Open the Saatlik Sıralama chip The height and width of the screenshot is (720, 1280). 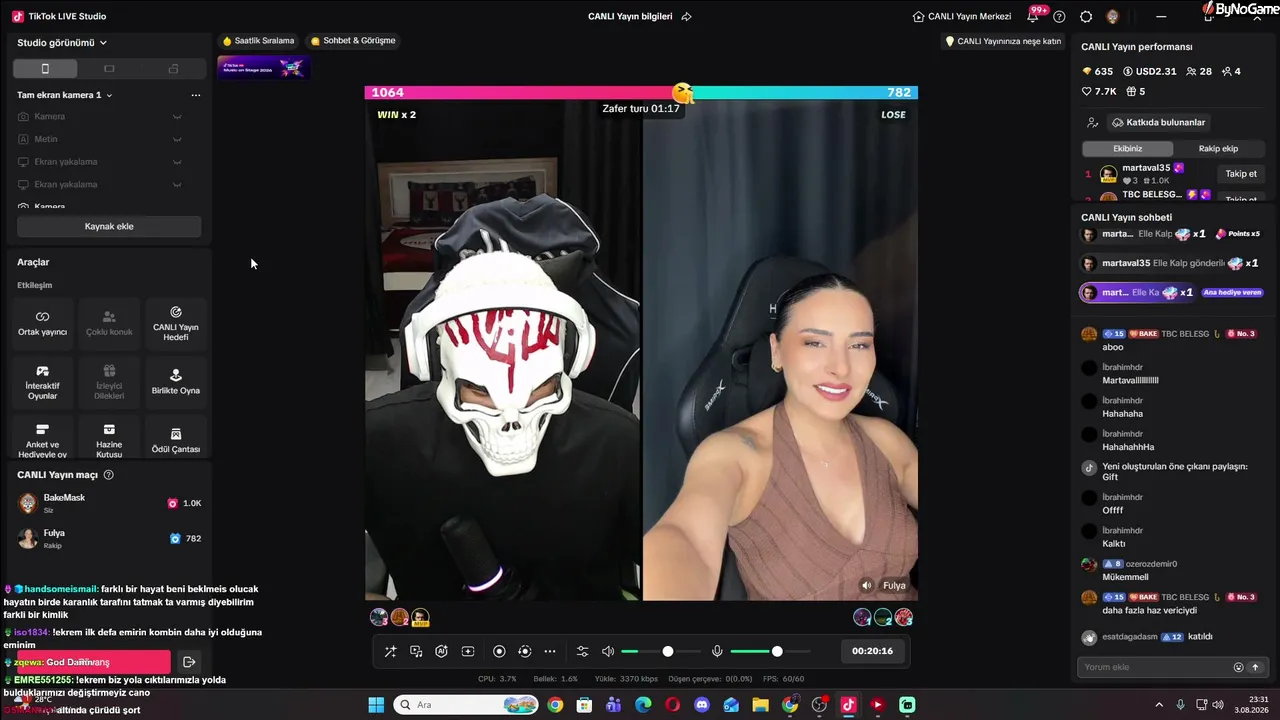click(x=259, y=41)
